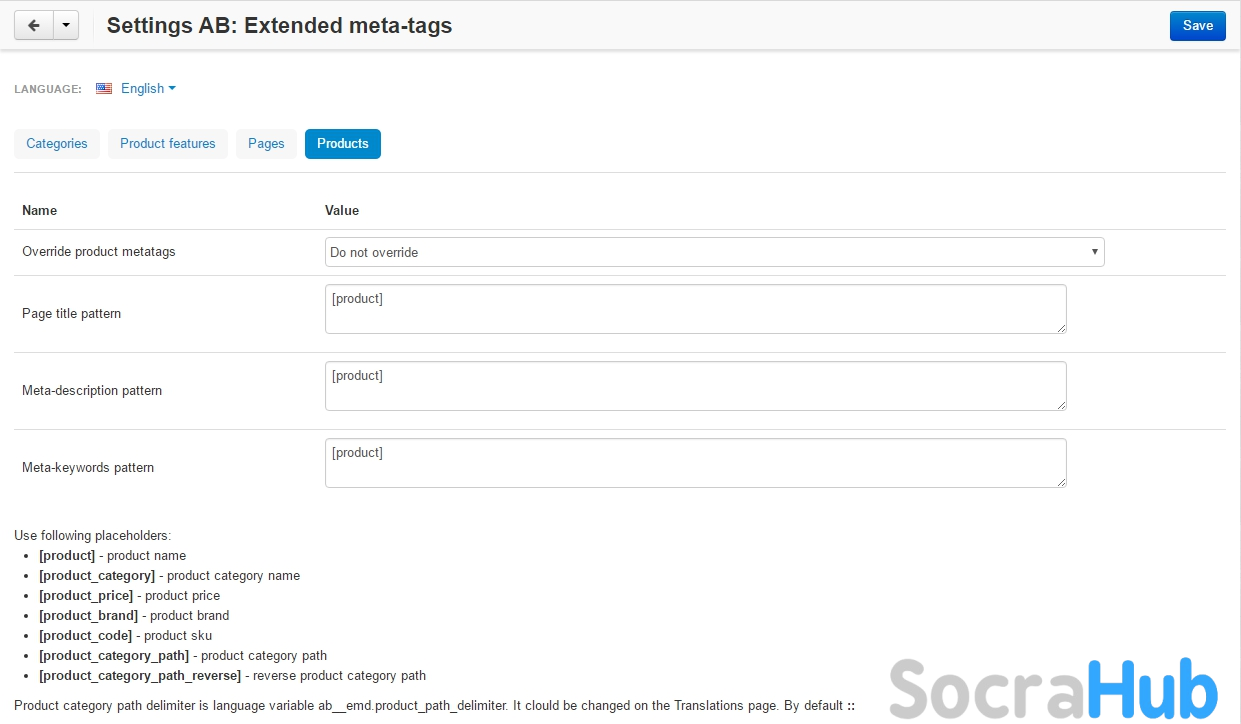The height and width of the screenshot is (724, 1241).
Task: Click the Meta-description field resize grip
Action: point(1061,405)
